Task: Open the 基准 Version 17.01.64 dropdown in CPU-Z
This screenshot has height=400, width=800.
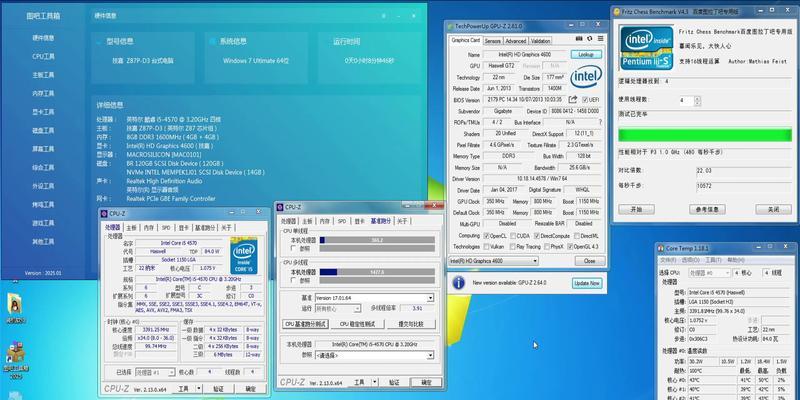Action: click(374, 297)
